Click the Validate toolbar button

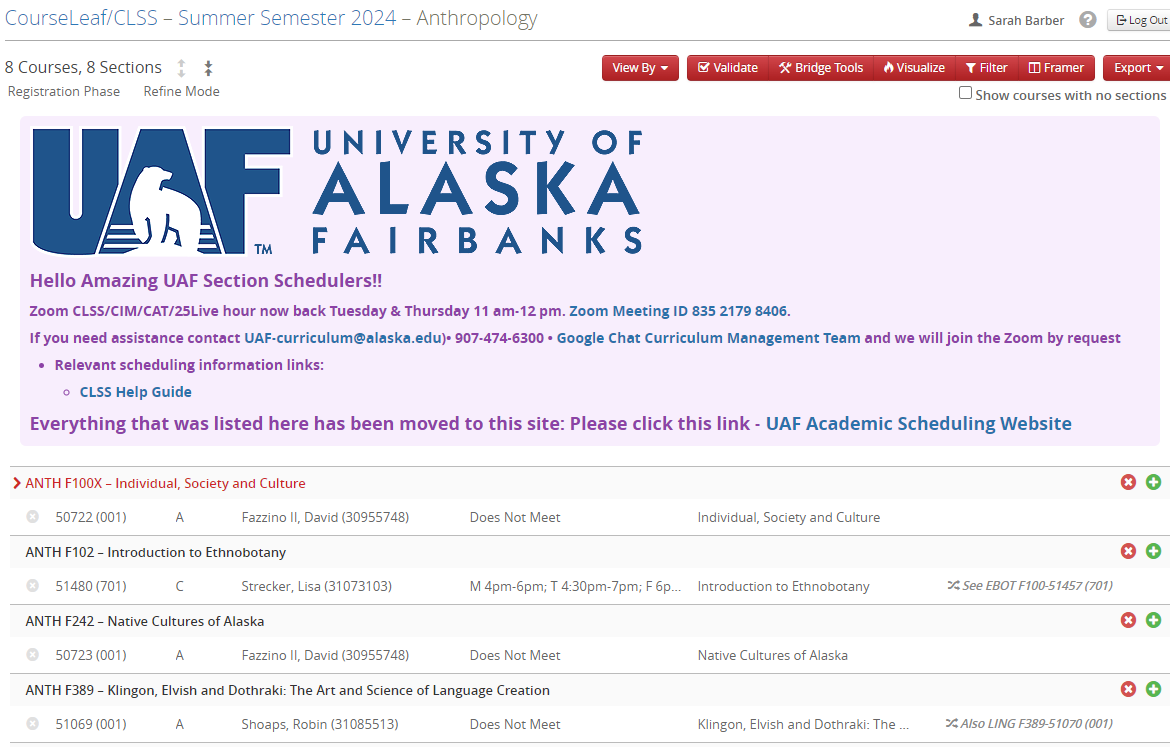pyautogui.click(x=727, y=68)
